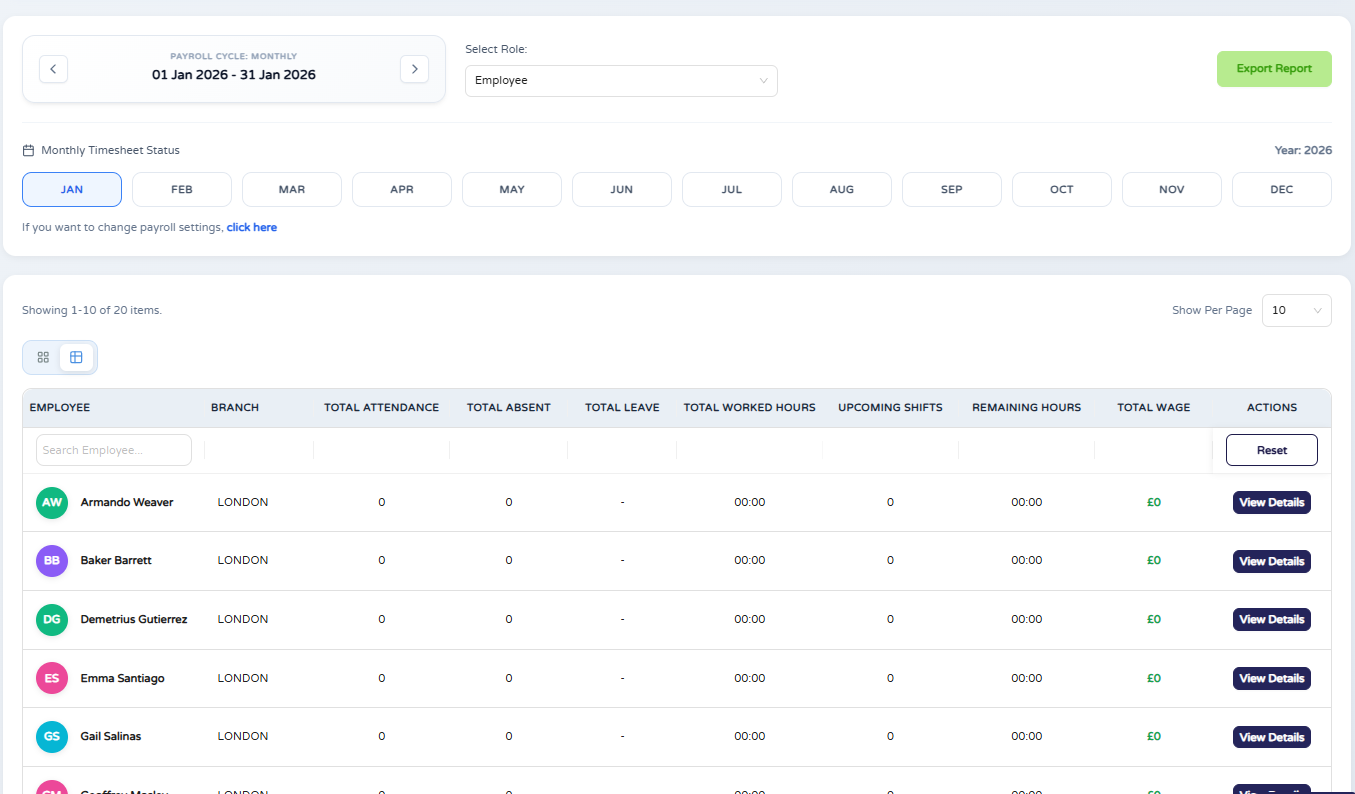Click Gail Salinas's £0 total wage

click(1154, 737)
